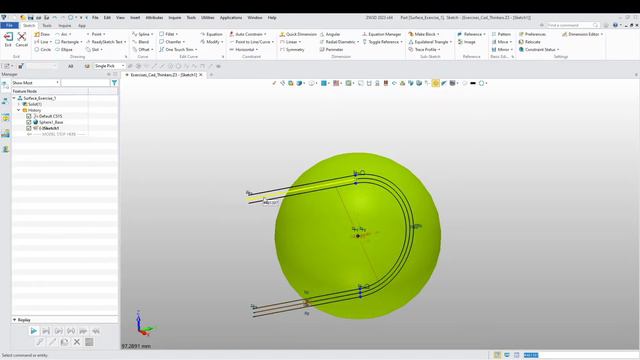
Task: Click the Equation curve tool
Action: (x=211, y=34)
